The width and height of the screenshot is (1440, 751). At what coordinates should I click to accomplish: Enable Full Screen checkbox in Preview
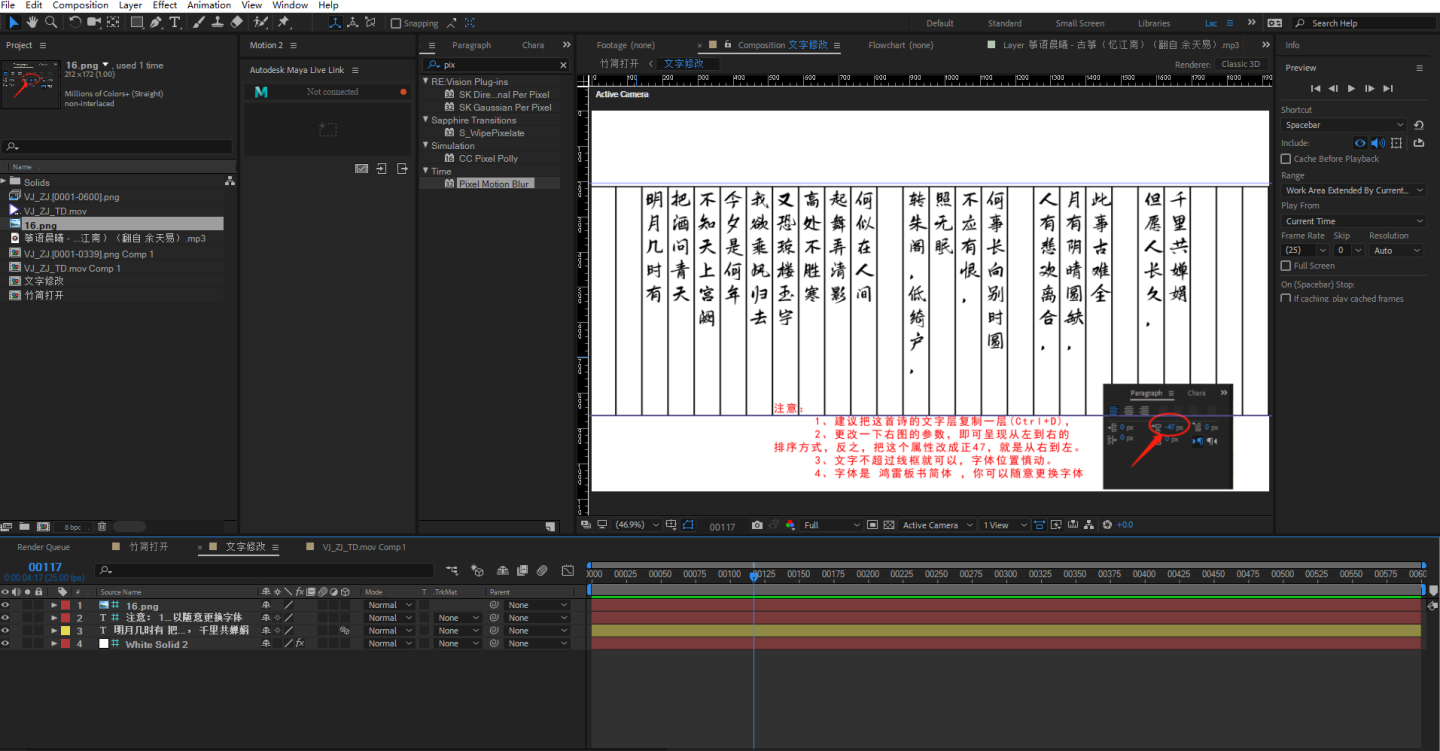click(x=1286, y=266)
